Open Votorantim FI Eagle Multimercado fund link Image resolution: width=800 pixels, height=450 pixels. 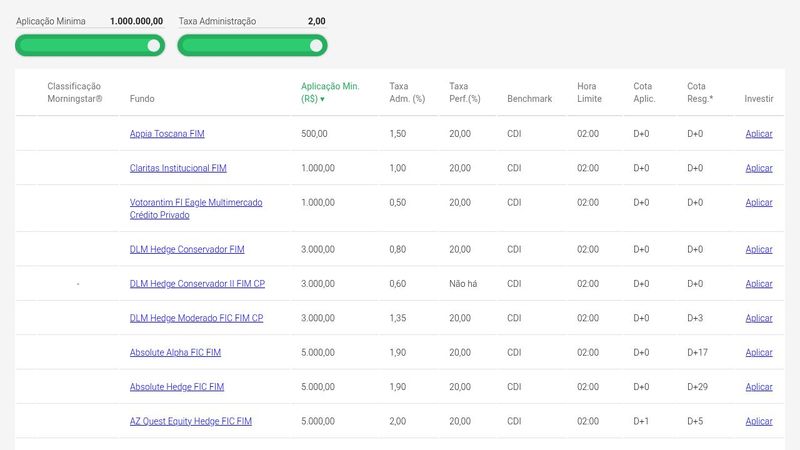[196, 203]
